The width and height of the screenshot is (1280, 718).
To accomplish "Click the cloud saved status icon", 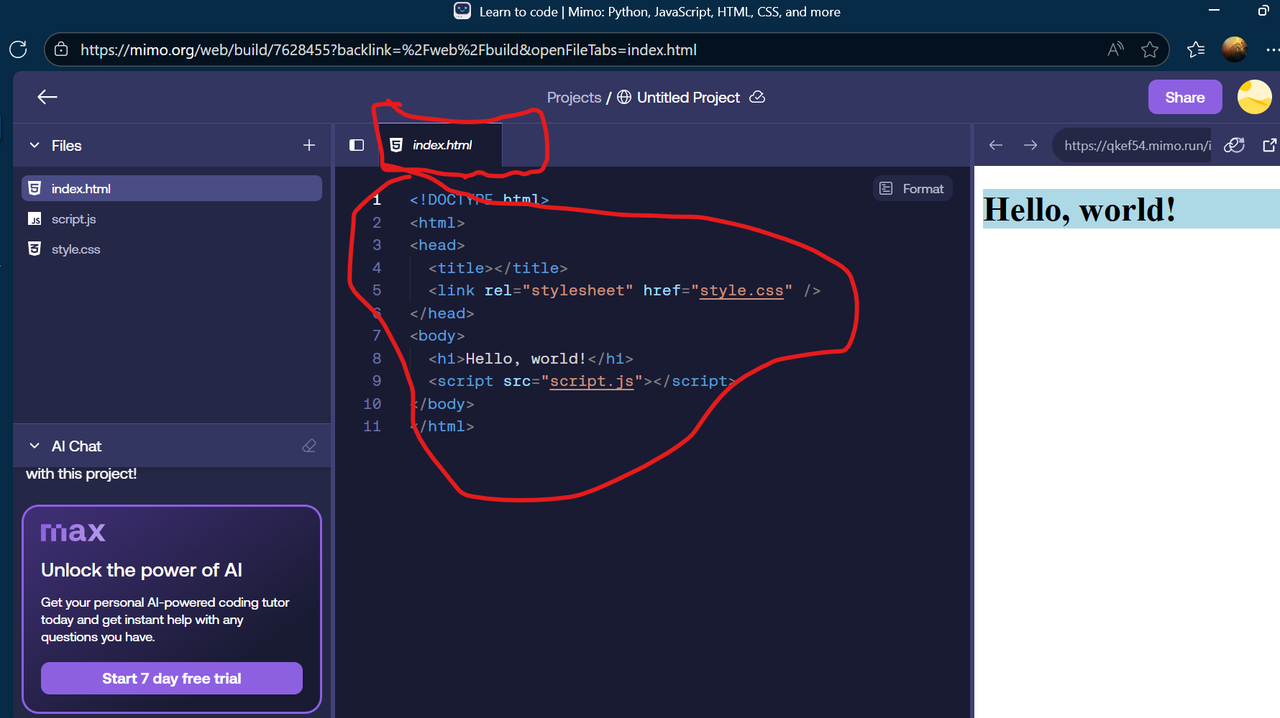I will pyautogui.click(x=757, y=97).
